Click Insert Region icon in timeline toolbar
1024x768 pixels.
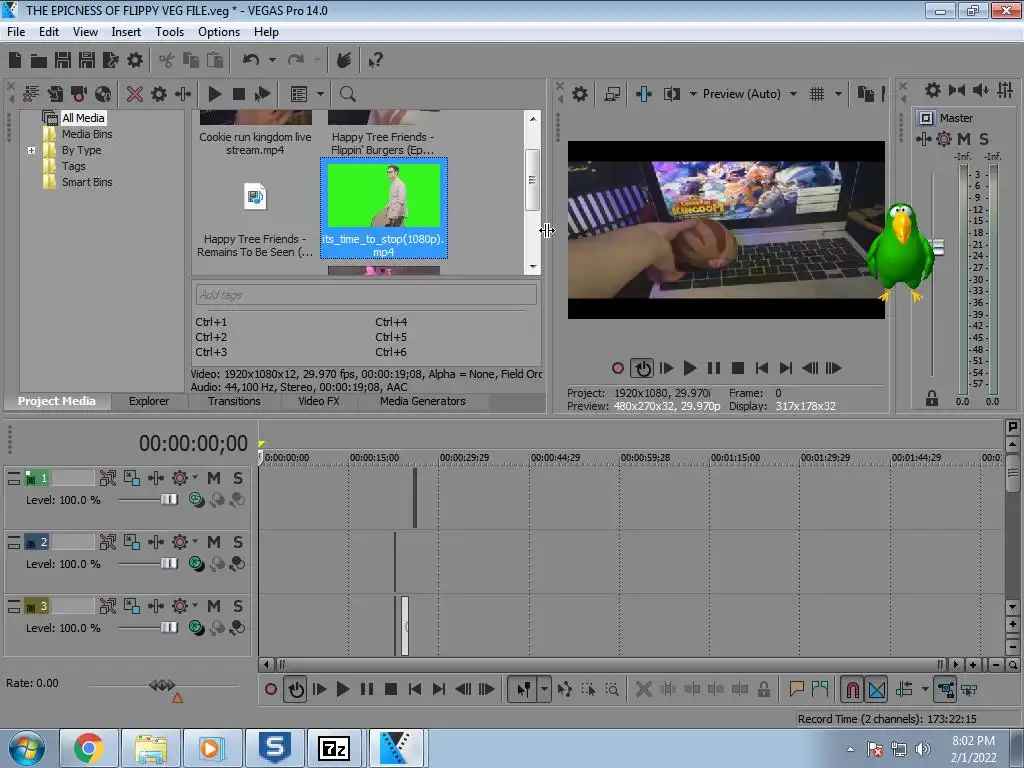coord(820,688)
